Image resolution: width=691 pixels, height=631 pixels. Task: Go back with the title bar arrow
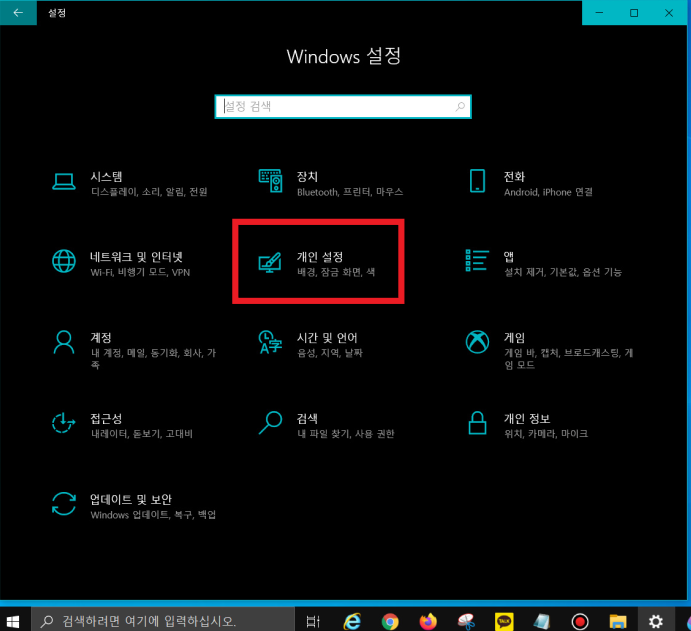(x=18, y=12)
